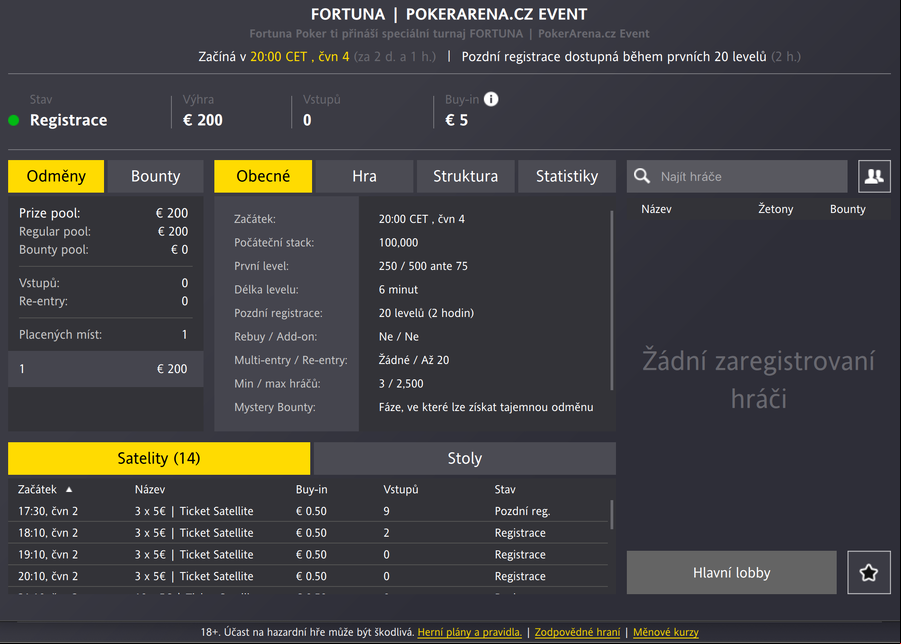Click the 3 / 2,500 players value
This screenshot has width=901, height=644.
click(401, 384)
